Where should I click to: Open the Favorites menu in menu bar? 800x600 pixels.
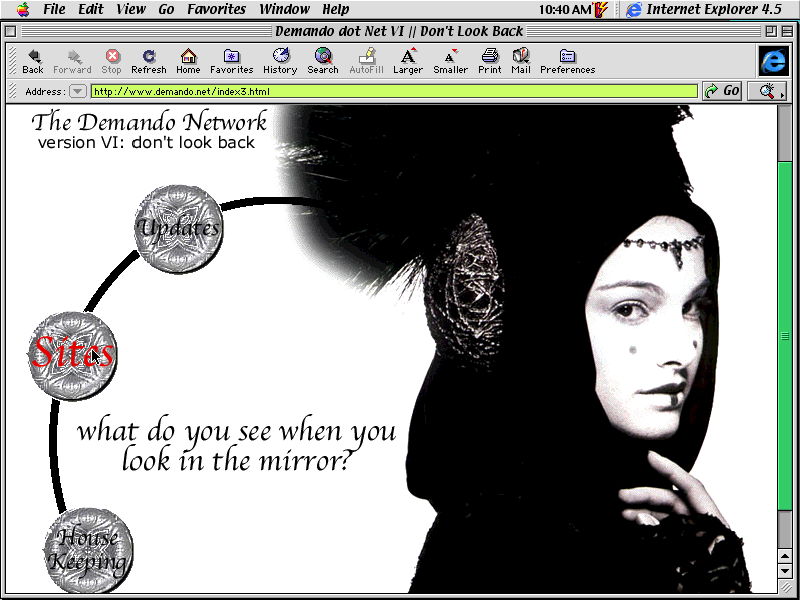[x=217, y=9]
